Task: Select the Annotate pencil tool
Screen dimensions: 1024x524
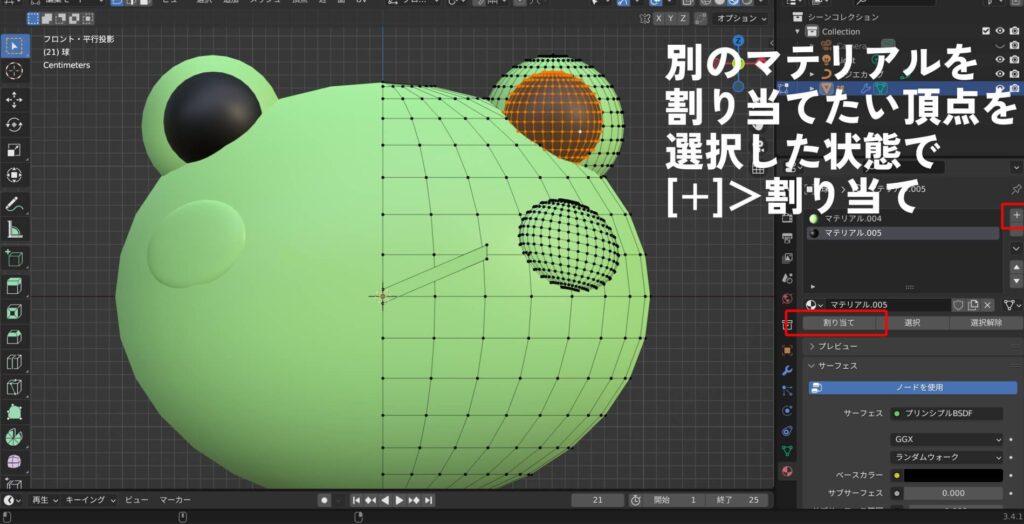Action: (15, 204)
